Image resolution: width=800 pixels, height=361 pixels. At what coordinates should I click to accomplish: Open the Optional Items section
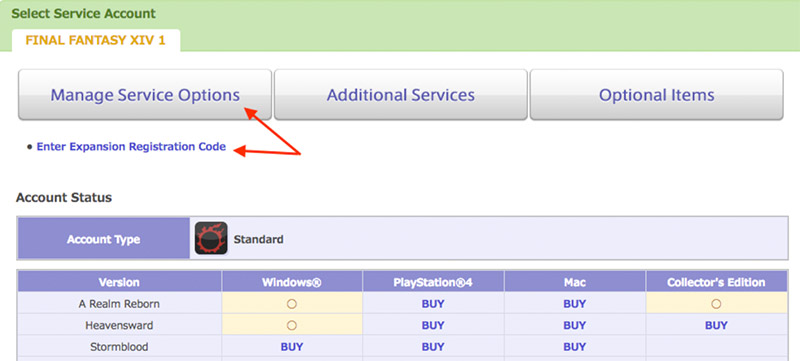pyautogui.click(x=656, y=95)
